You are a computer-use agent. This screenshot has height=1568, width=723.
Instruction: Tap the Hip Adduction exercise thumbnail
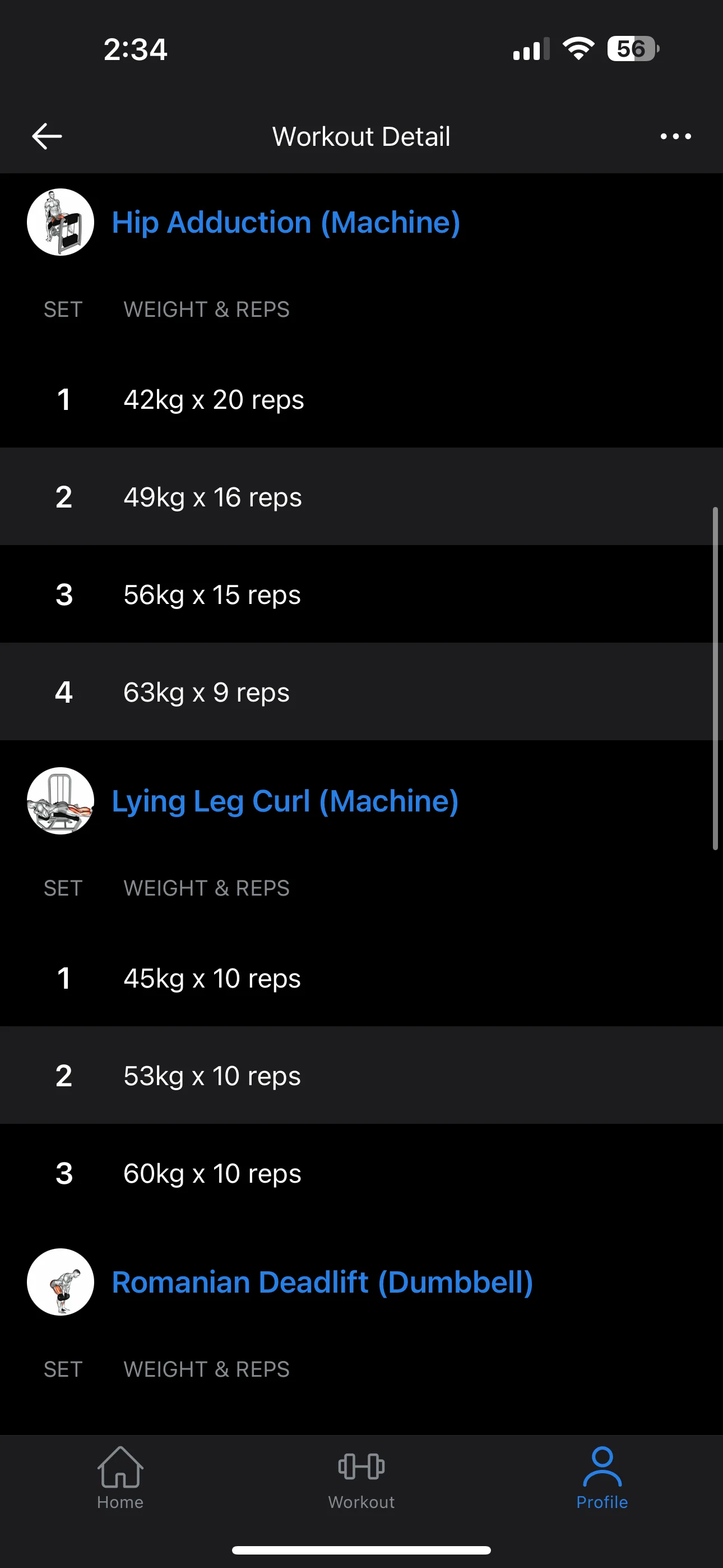pyautogui.click(x=61, y=222)
